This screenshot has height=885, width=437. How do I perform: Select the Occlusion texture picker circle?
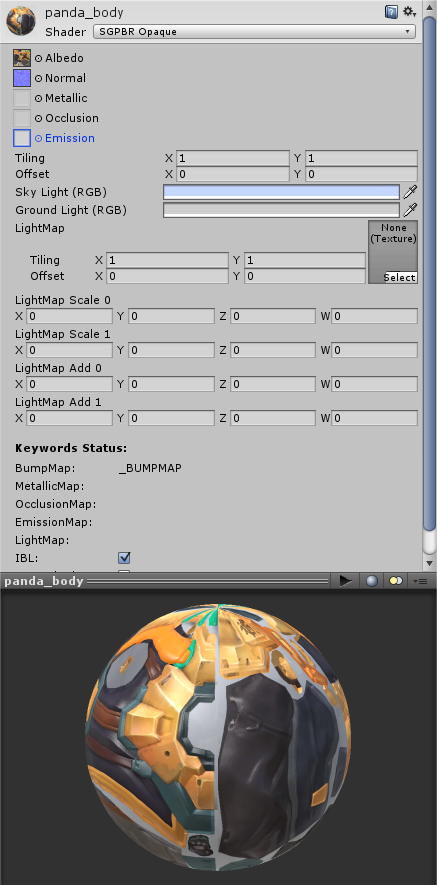38,118
